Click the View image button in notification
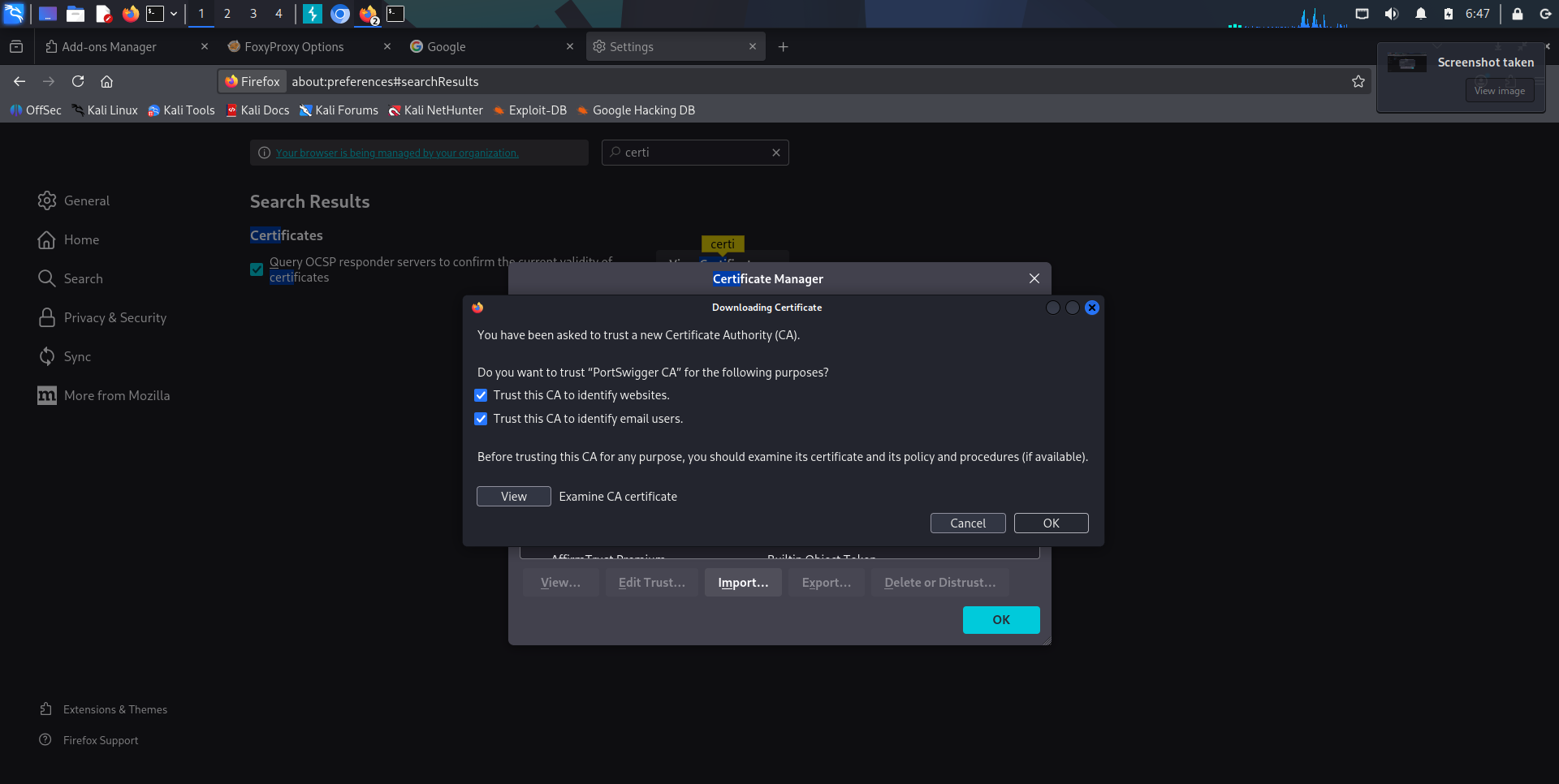This screenshot has width=1559, height=784. [1499, 91]
